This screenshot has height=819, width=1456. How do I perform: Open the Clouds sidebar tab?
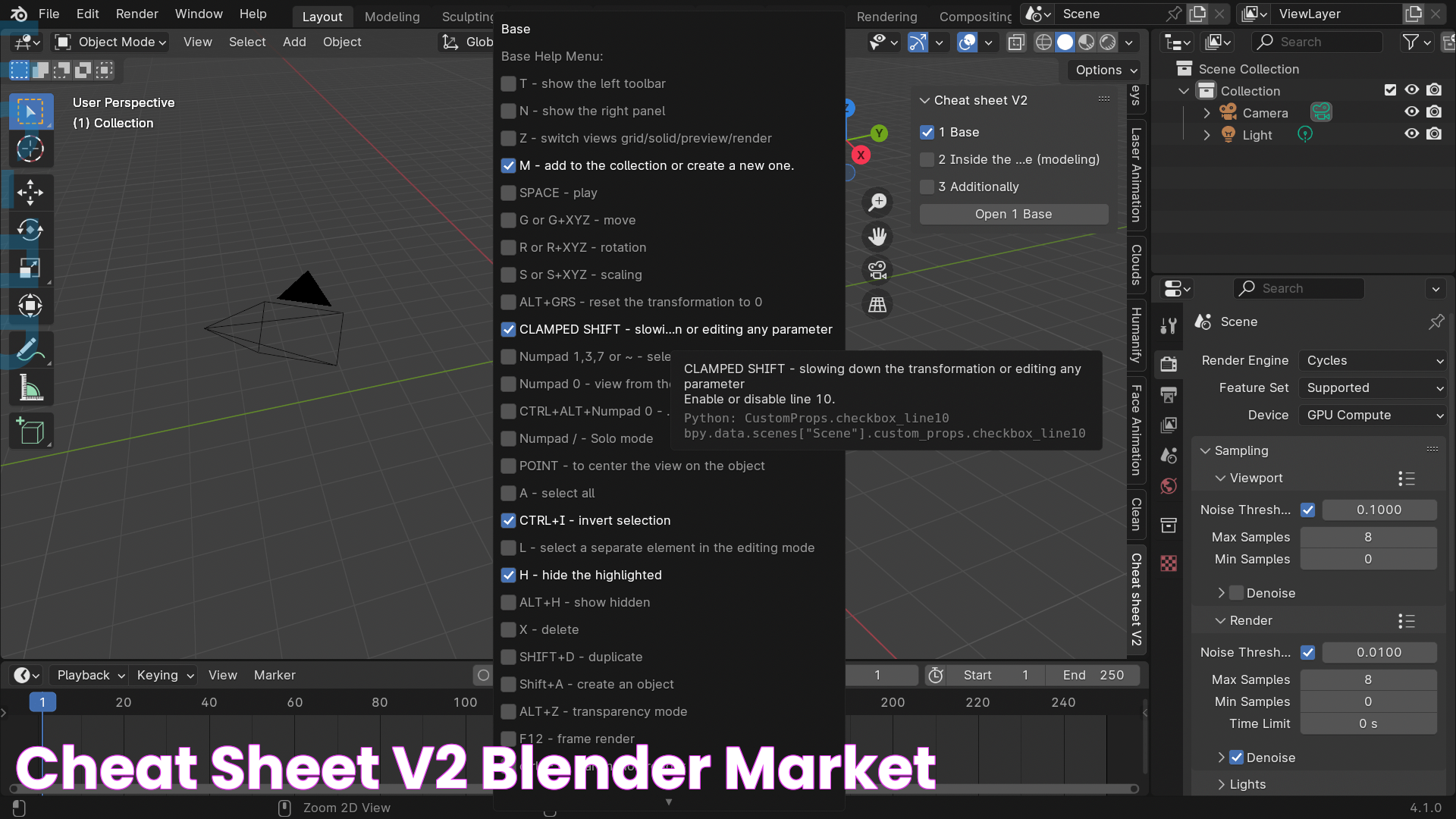click(x=1136, y=265)
